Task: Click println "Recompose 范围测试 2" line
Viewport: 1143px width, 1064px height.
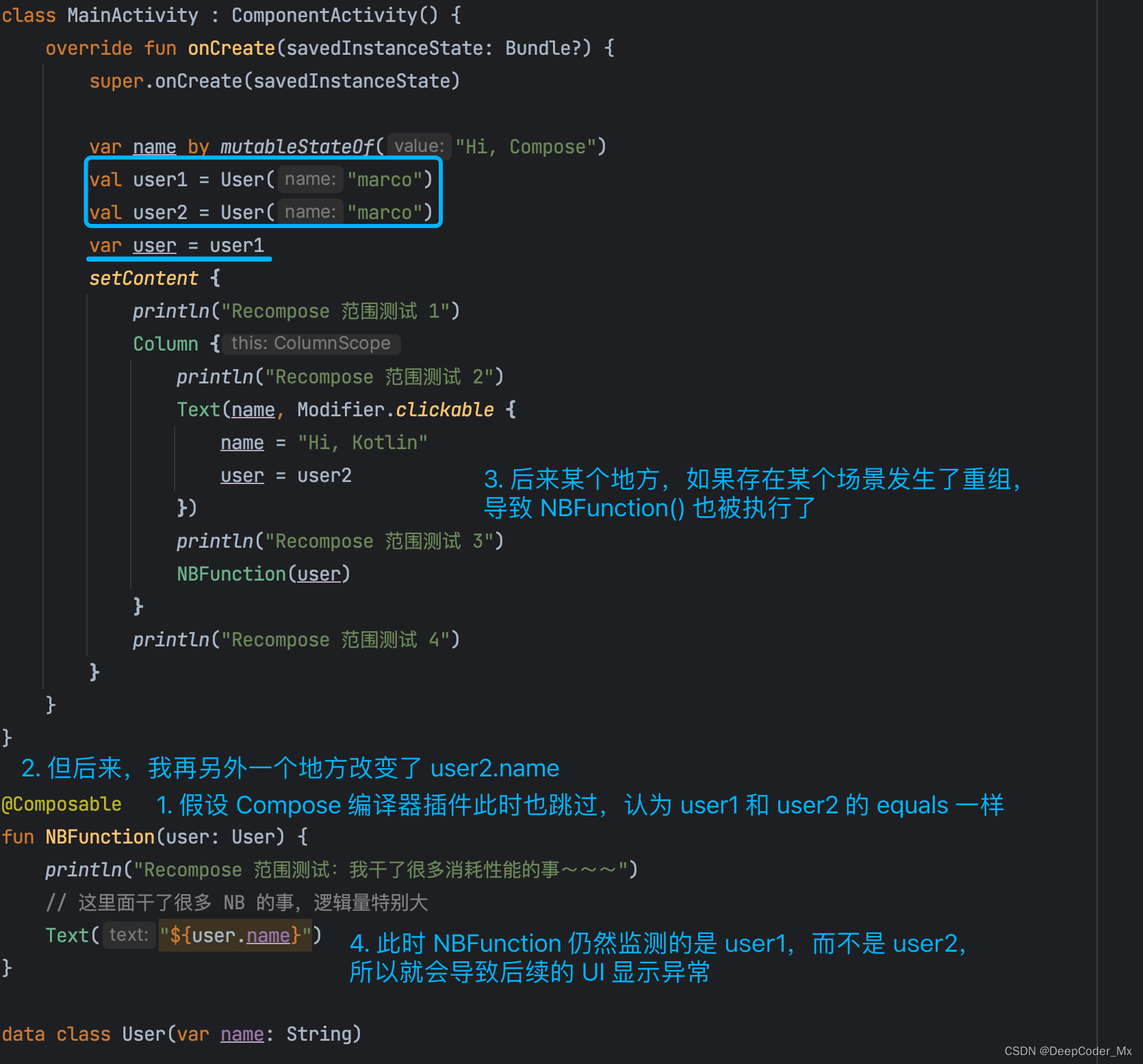Action: [340, 377]
